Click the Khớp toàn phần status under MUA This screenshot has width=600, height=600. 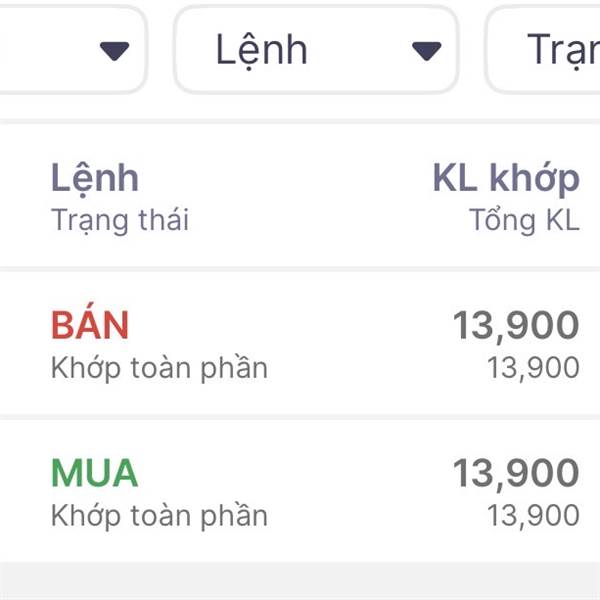pos(159,516)
